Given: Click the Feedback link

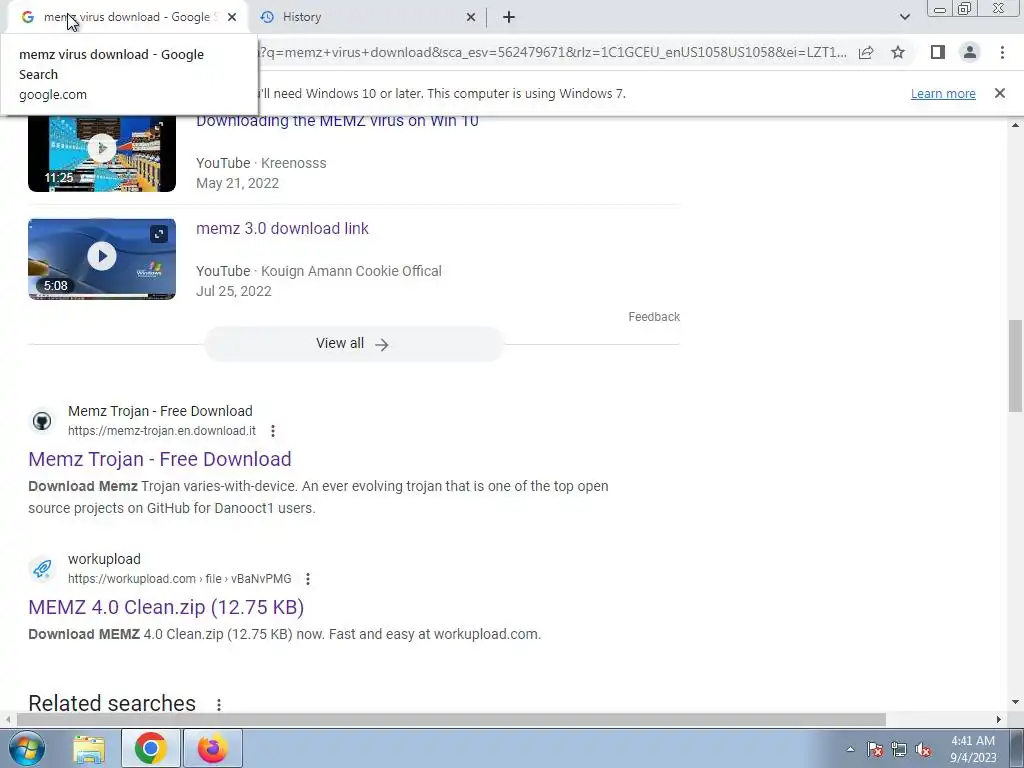Looking at the screenshot, I should pyautogui.click(x=654, y=317).
